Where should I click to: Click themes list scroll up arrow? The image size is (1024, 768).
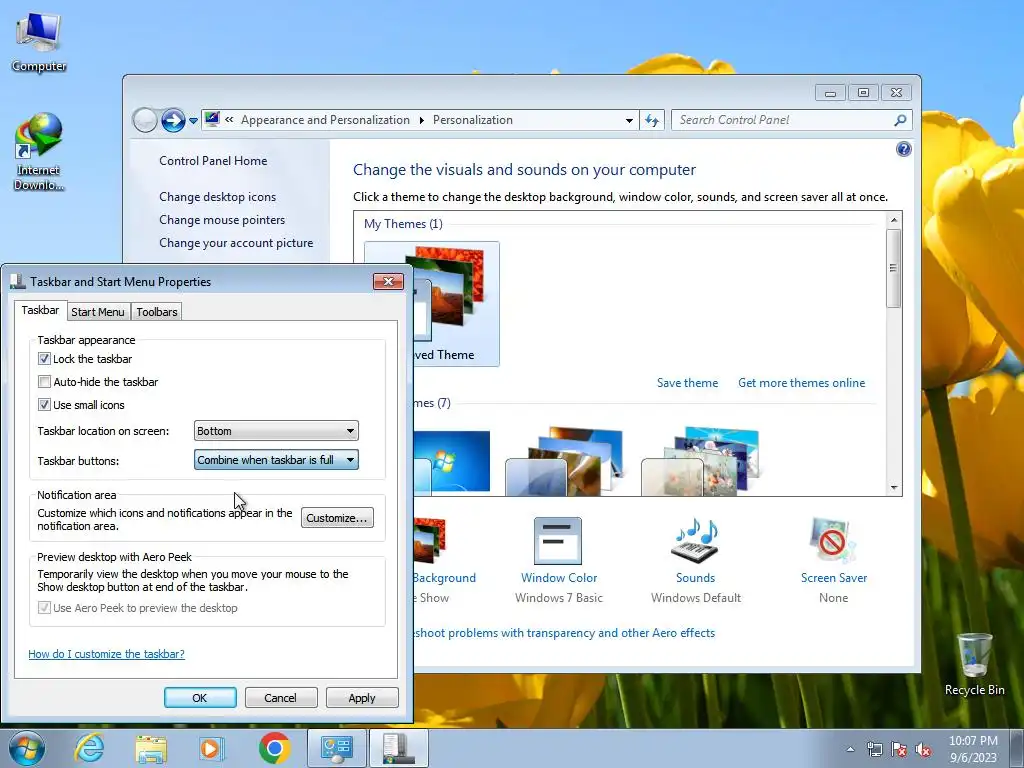893,220
